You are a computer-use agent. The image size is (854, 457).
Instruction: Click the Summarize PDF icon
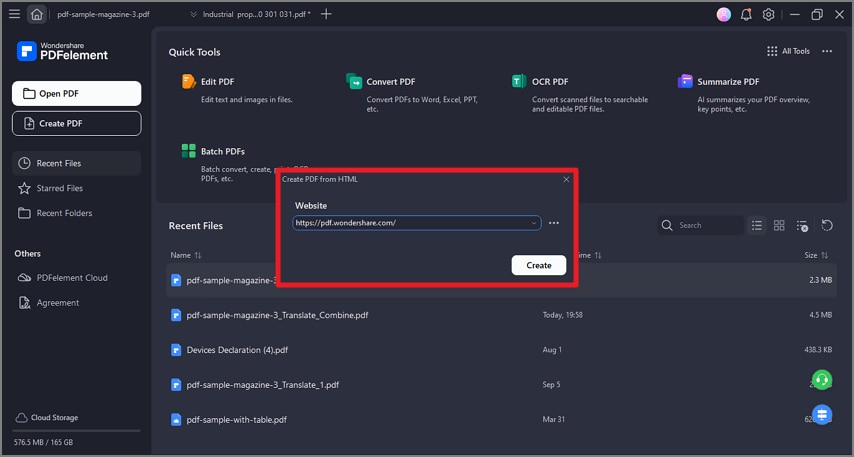(685, 81)
